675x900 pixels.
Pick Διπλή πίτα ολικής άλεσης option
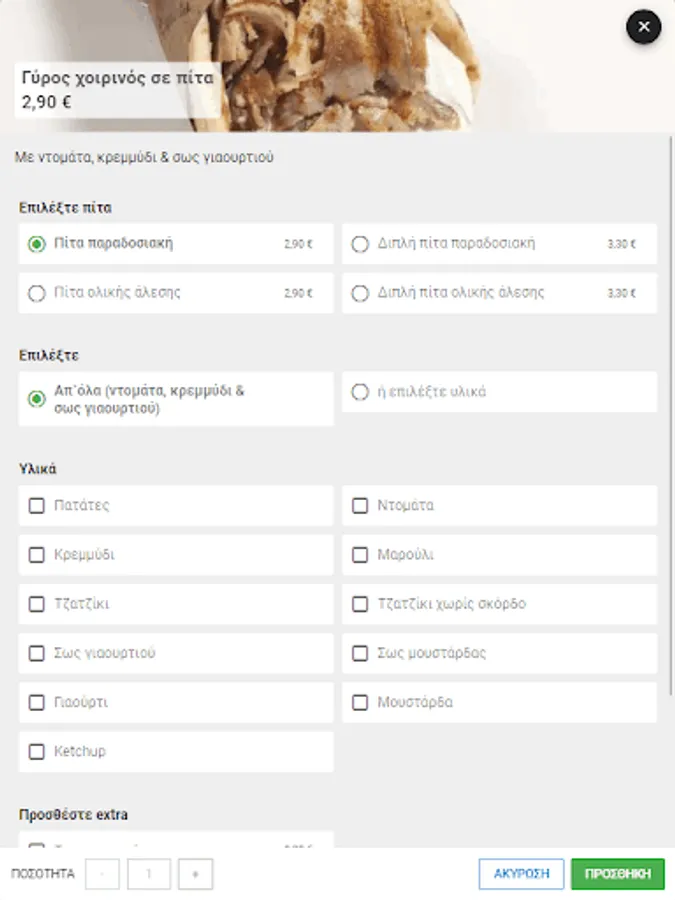click(360, 294)
